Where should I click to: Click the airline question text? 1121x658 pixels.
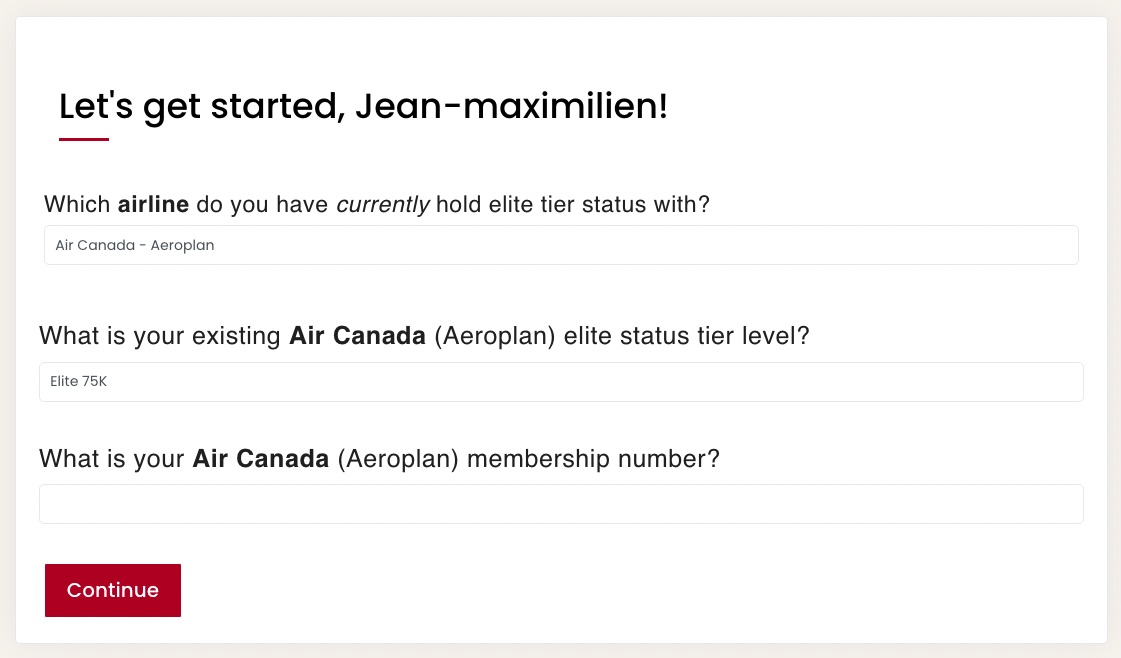click(x=376, y=204)
